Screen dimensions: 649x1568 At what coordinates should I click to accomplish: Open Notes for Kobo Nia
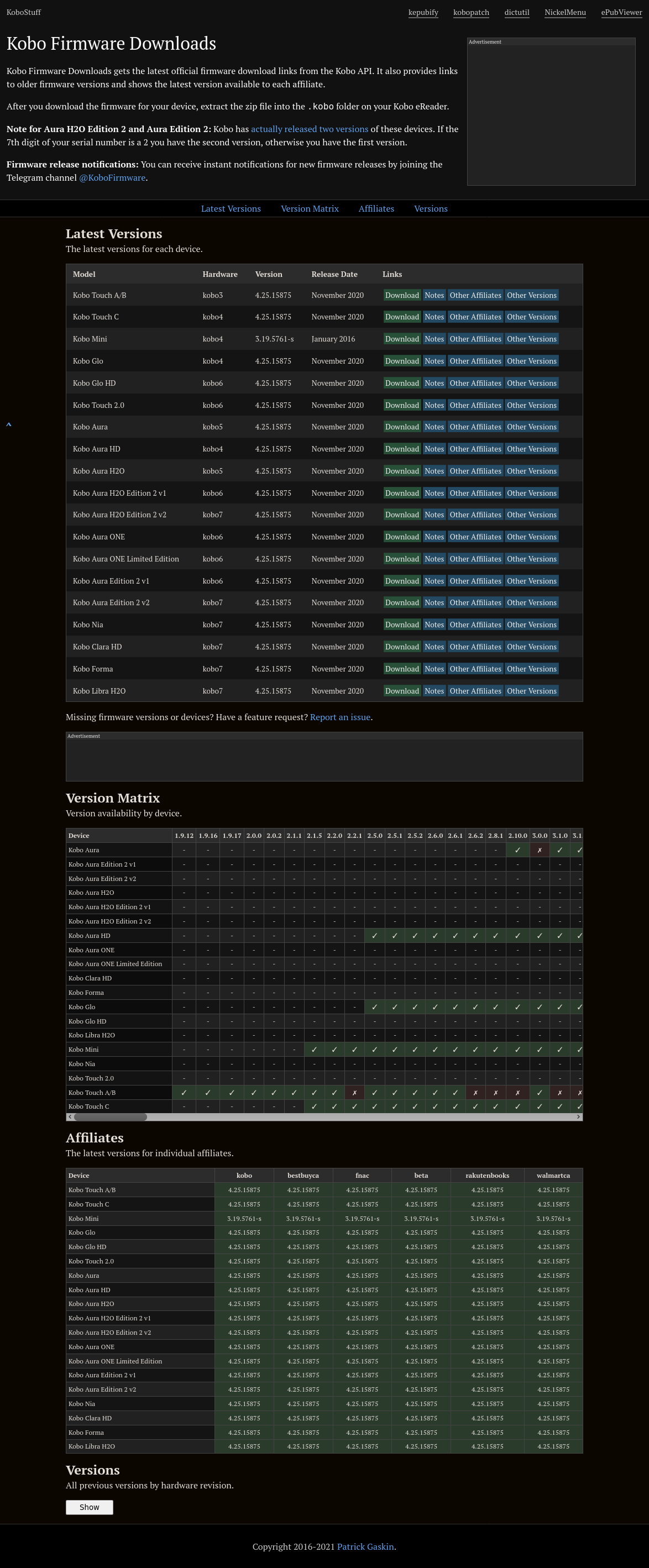[x=434, y=625]
